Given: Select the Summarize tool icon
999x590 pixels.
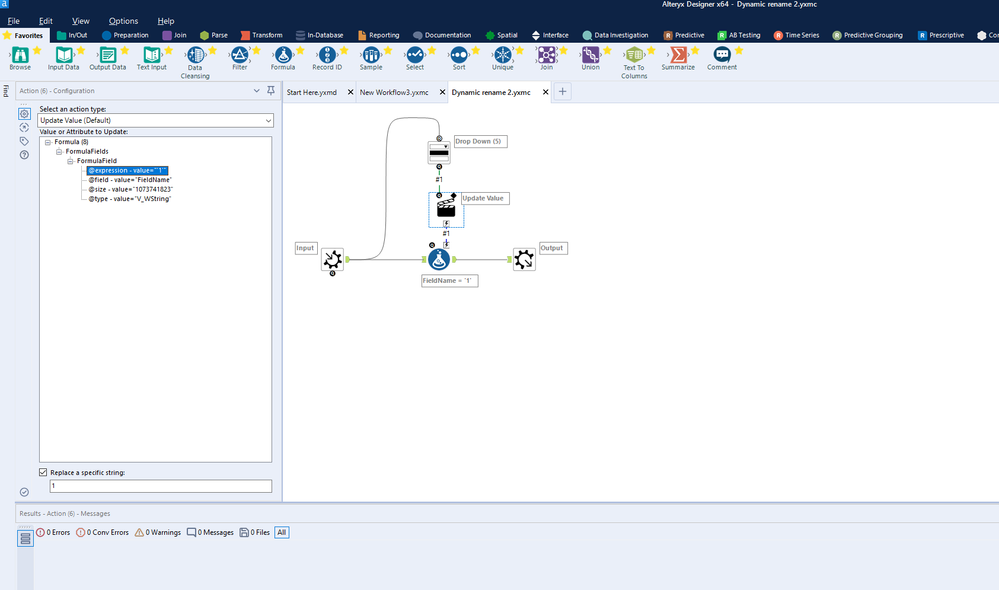Looking at the screenshot, I should tap(678, 55).
